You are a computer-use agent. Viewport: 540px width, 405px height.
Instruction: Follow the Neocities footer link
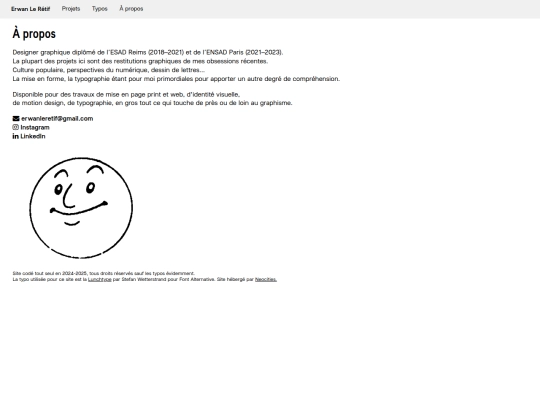coord(266,279)
